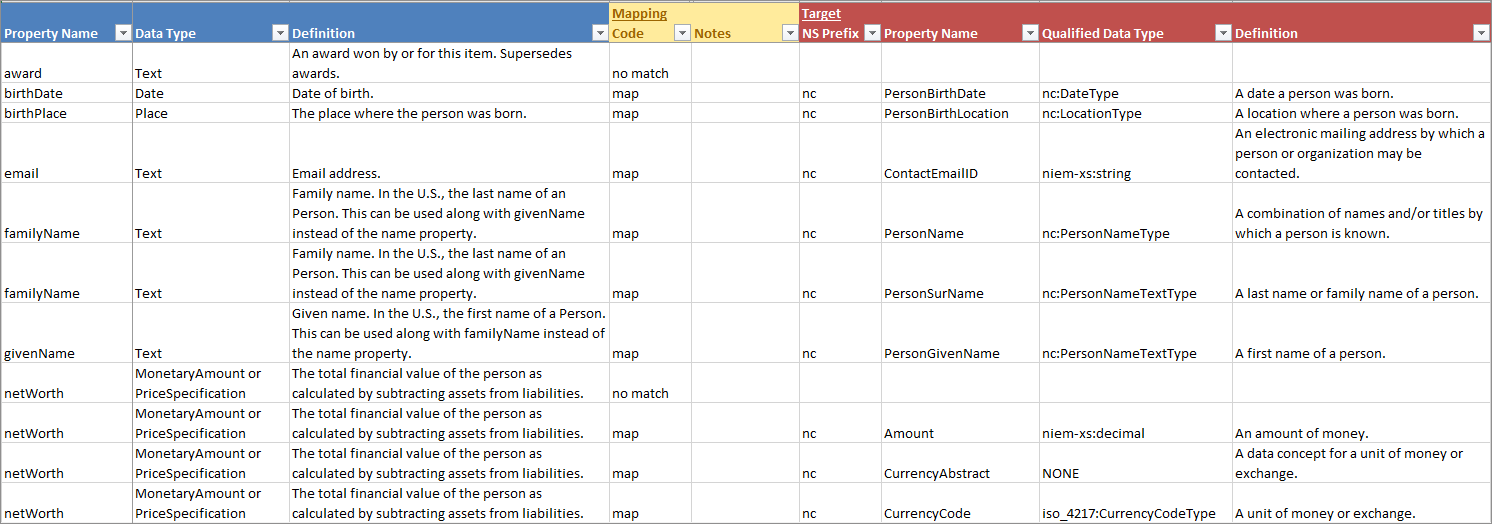Expand the source Definition filter dropdown

600,33
